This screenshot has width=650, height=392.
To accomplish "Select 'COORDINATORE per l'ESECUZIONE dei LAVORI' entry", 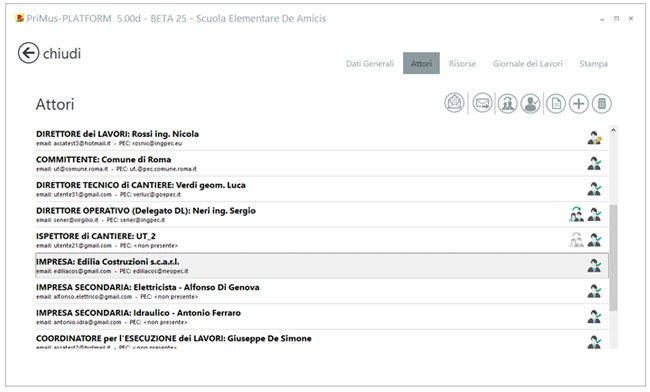I will (322, 340).
